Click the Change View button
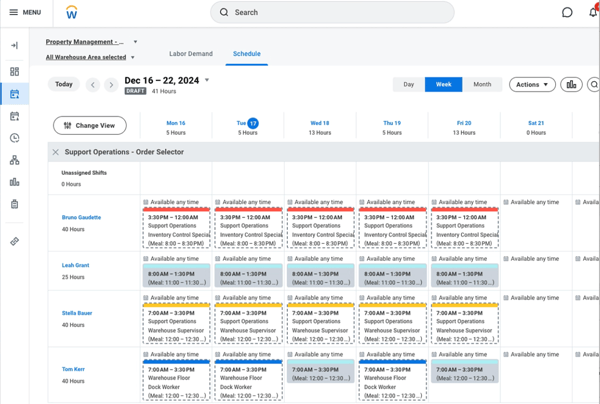This screenshot has height=404, width=600. point(89,126)
